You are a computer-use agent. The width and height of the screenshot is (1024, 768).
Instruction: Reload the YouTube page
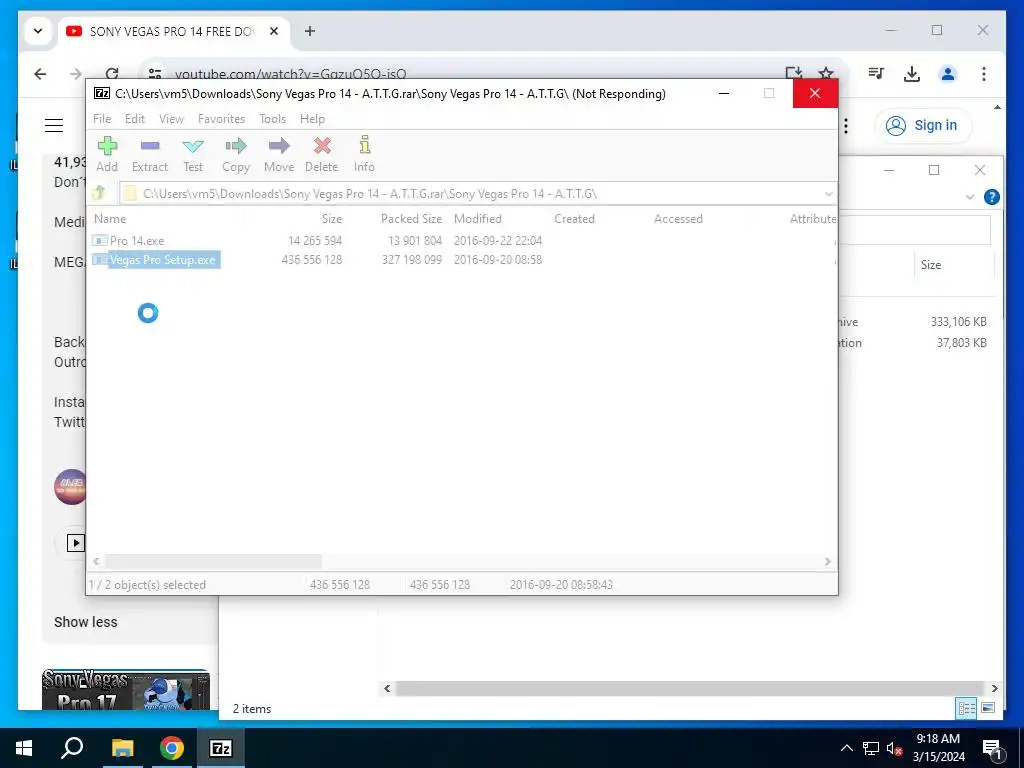pos(112,72)
